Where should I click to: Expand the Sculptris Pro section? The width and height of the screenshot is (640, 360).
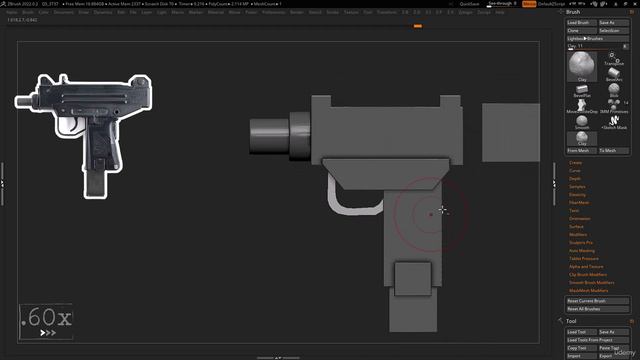pos(581,242)
